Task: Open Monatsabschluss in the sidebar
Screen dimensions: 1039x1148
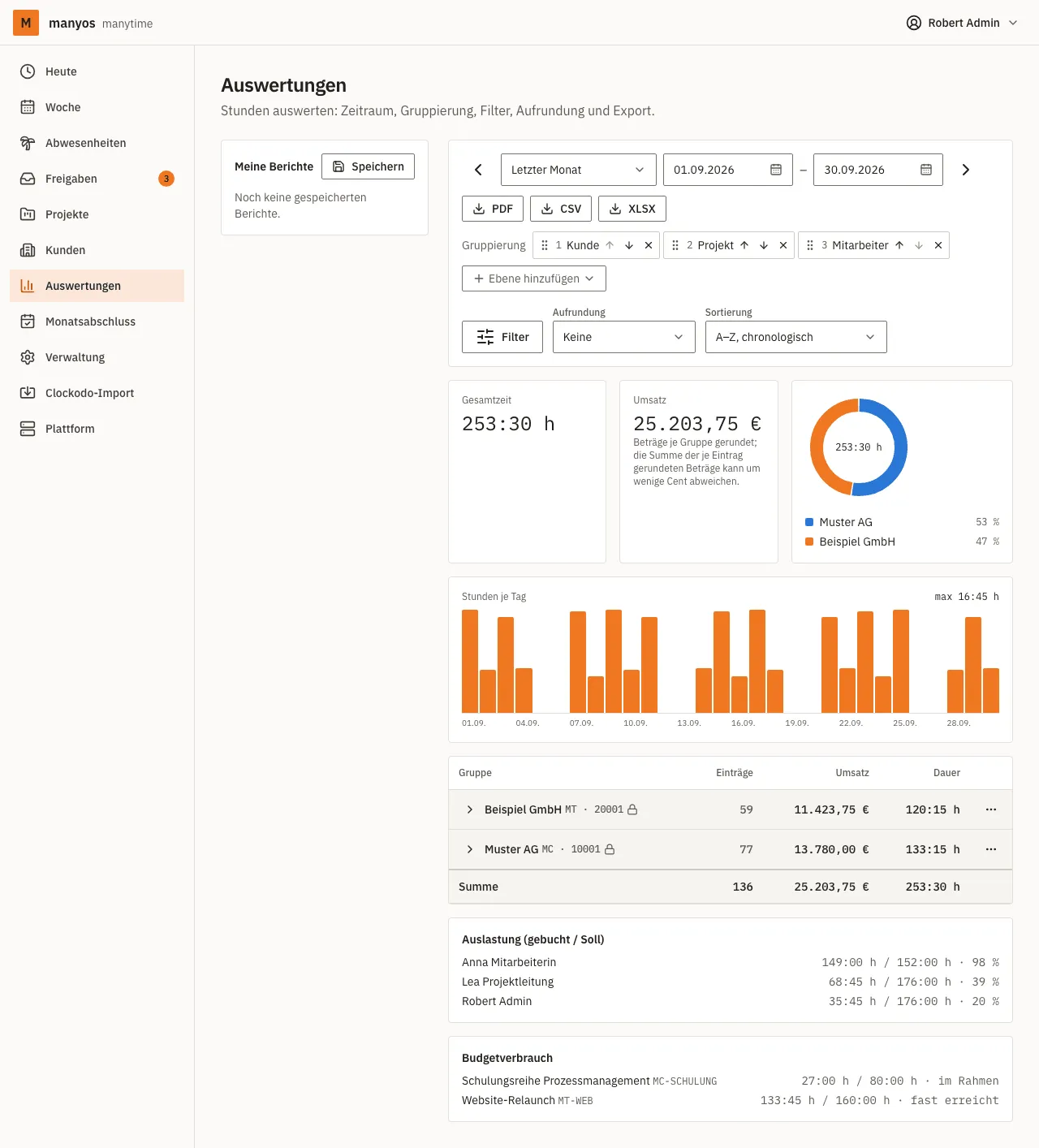Action: point(97,322)
